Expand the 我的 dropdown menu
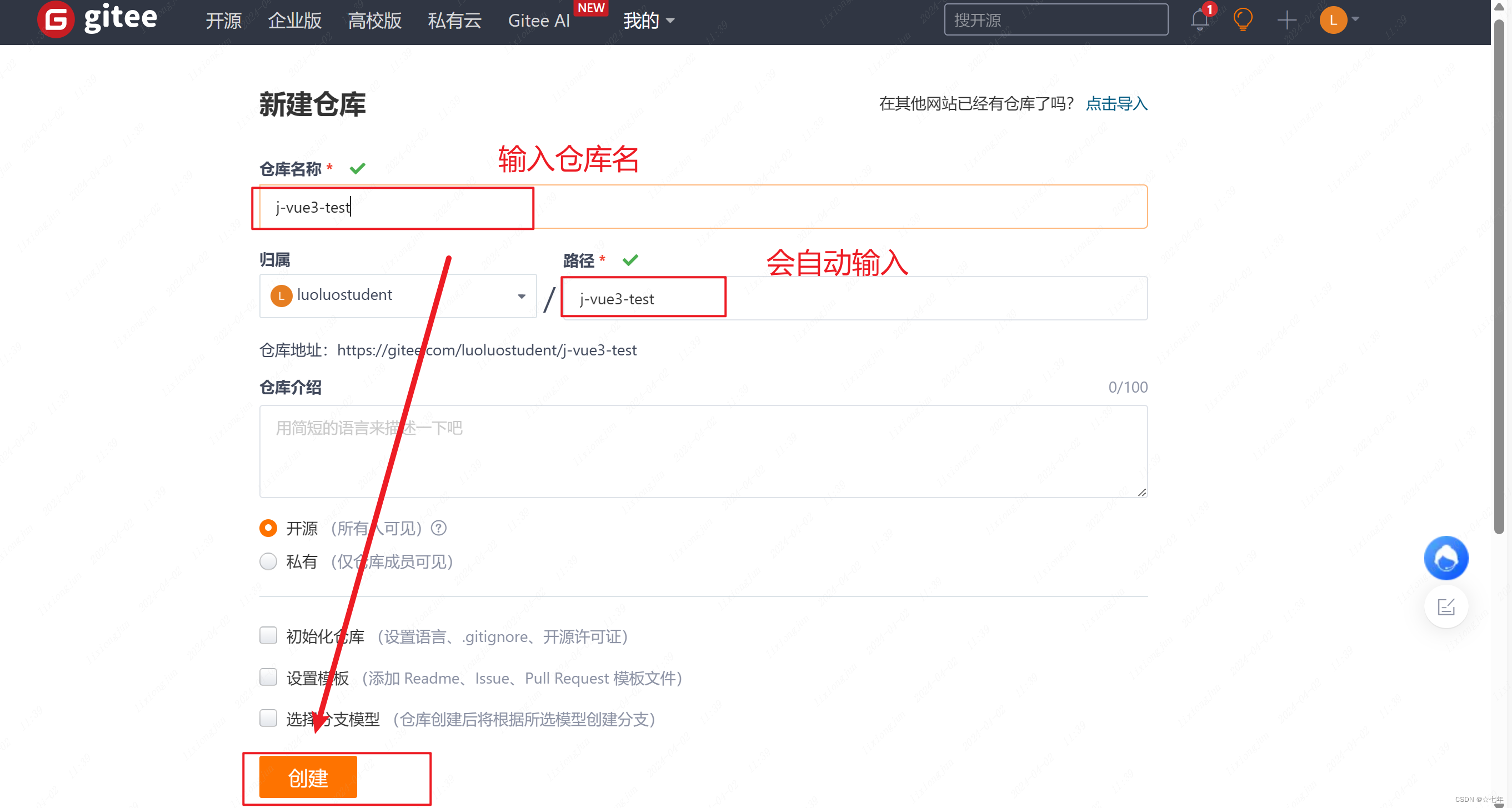The width and height of the screenshot is (1512, 808). pyautogui.click(x=649, y=21)
